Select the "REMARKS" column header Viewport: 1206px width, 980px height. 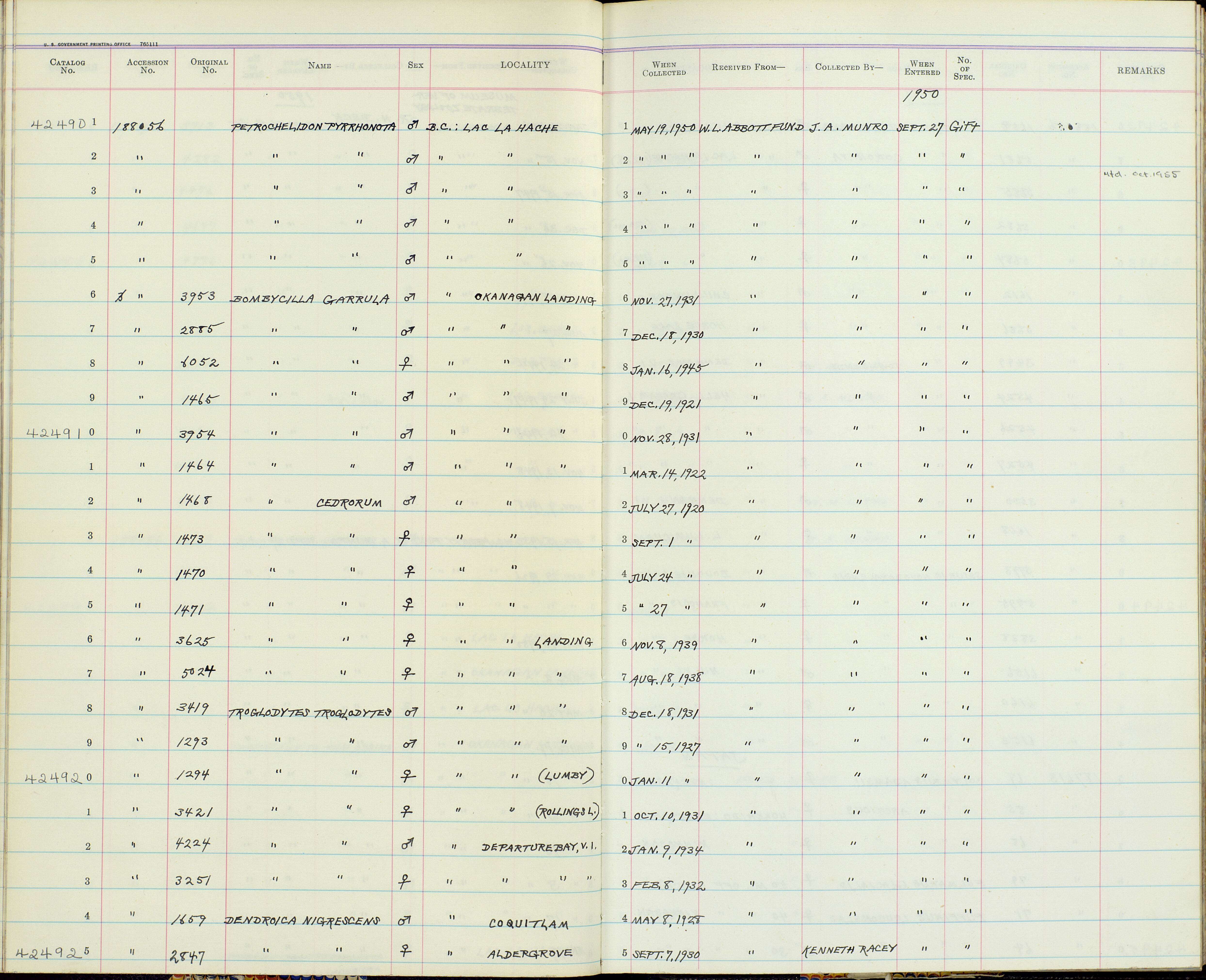click(1141, 71)
